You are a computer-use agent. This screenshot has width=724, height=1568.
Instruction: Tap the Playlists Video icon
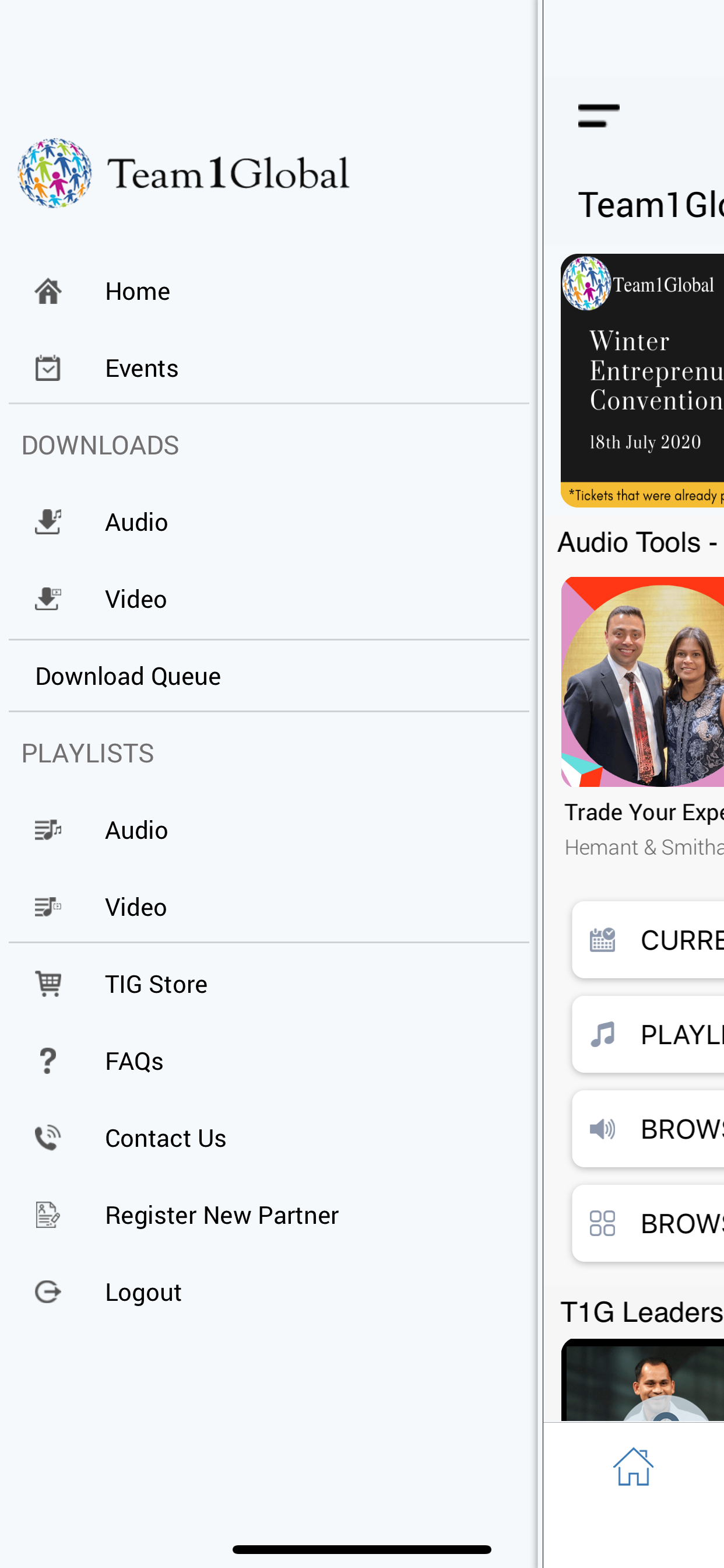48,907
